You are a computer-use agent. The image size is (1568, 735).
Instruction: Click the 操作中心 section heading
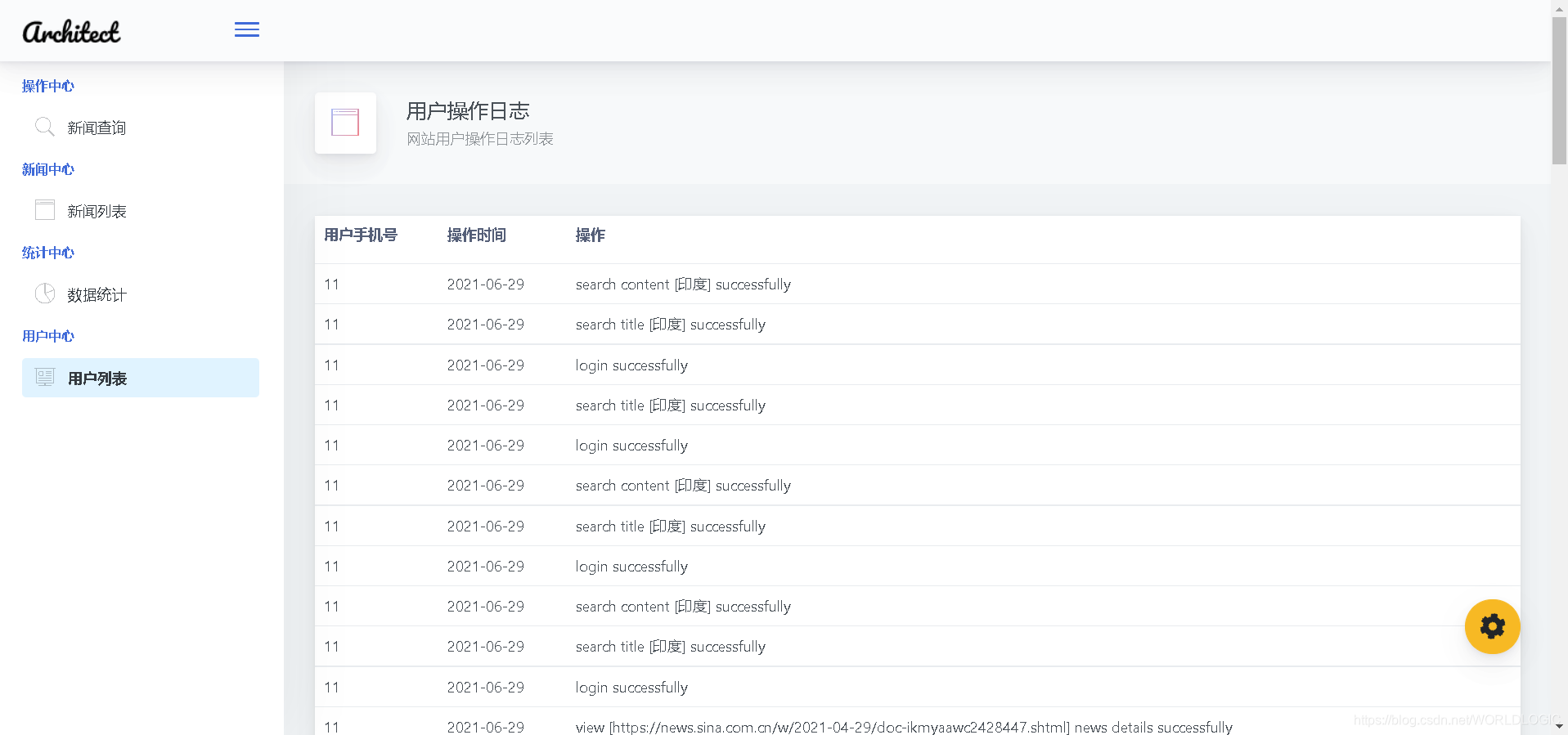pyautogui.click(x=48, y=86)
